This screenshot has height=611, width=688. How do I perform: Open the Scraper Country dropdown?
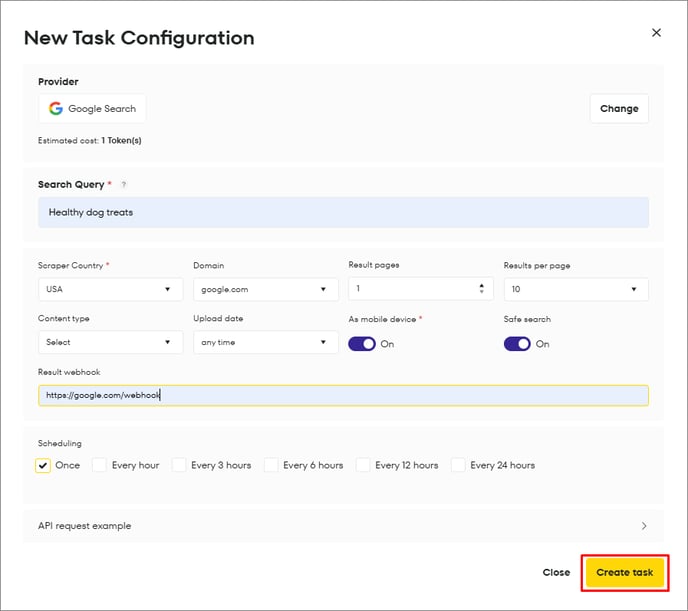click(111, 289)
